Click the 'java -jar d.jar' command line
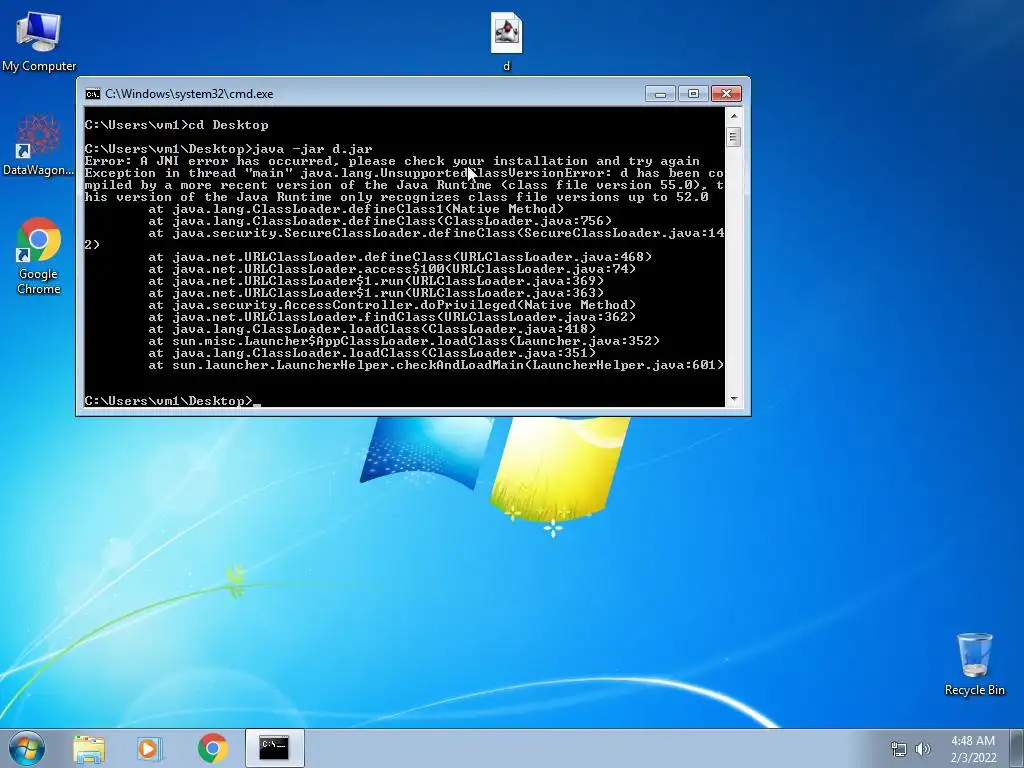Screen dimensions: 1024x768 (x=229, y=149)
